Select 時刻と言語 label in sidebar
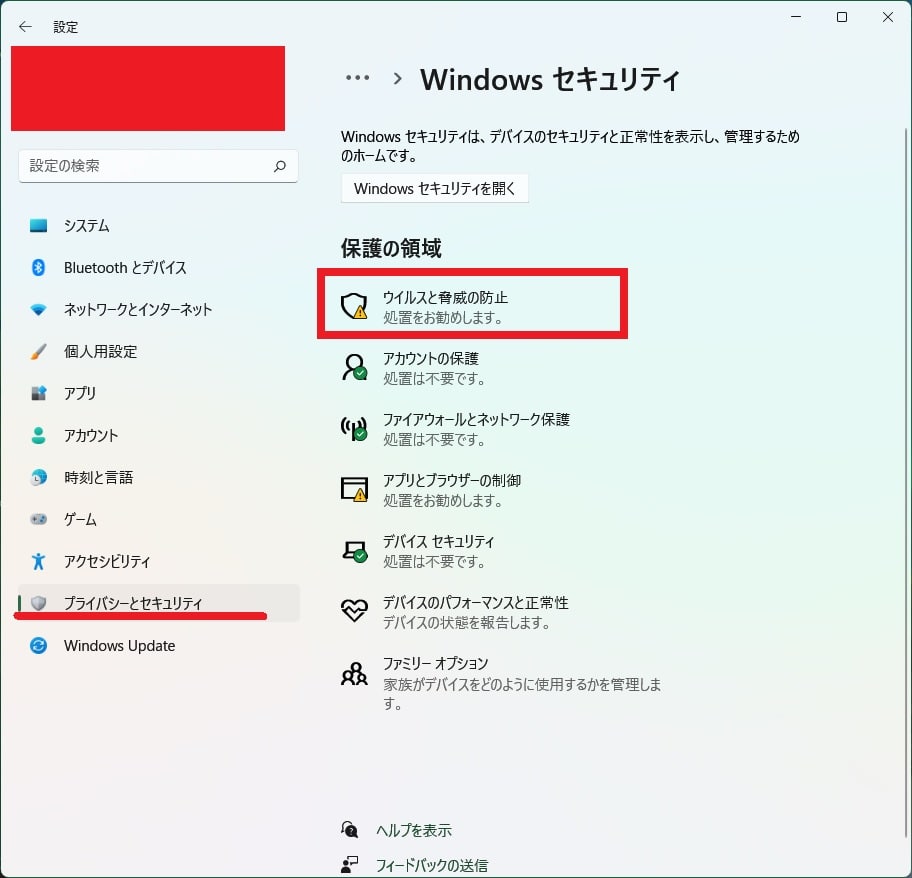 coord(98,477)
